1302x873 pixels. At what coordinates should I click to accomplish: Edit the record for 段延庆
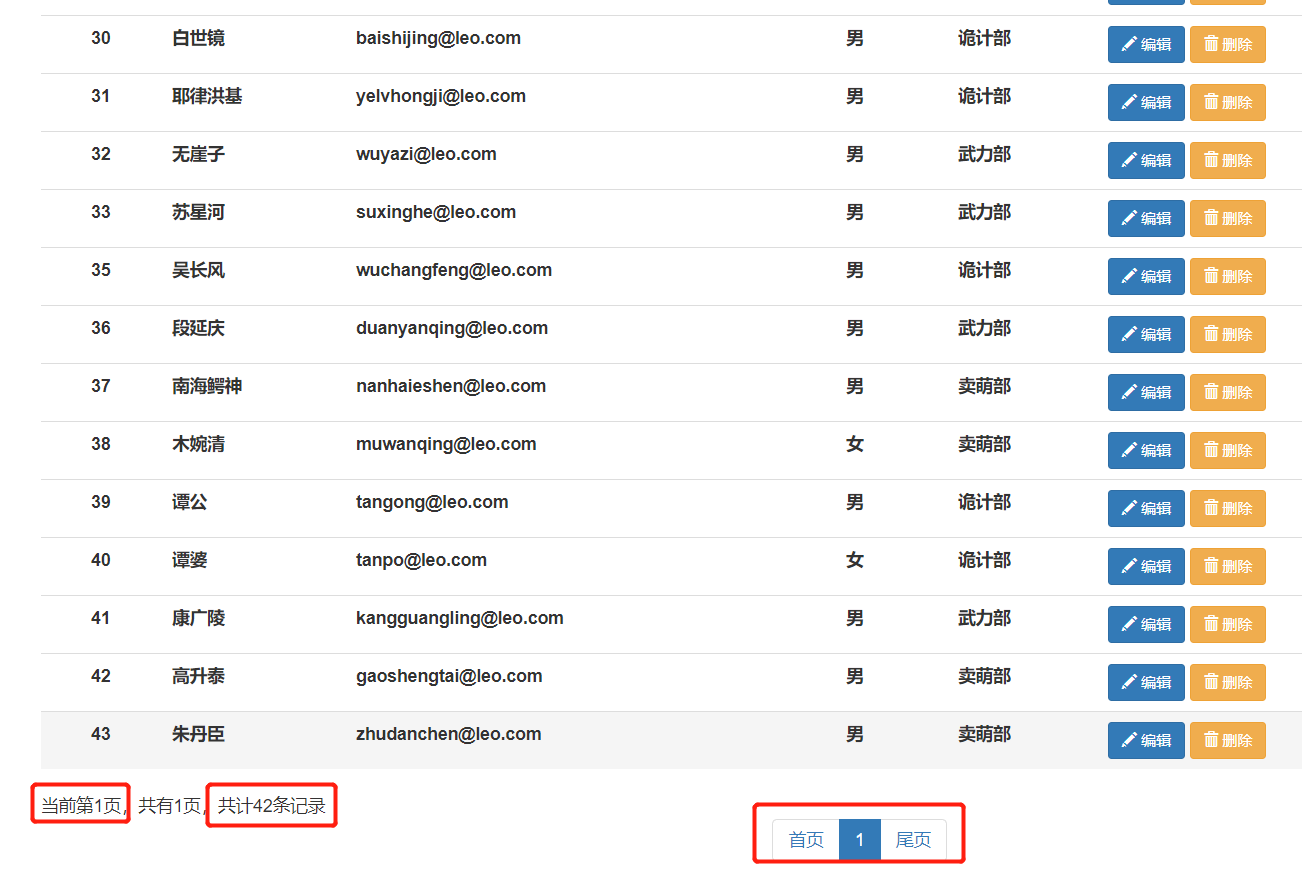pyautogui.click(x=1146, y=334)
